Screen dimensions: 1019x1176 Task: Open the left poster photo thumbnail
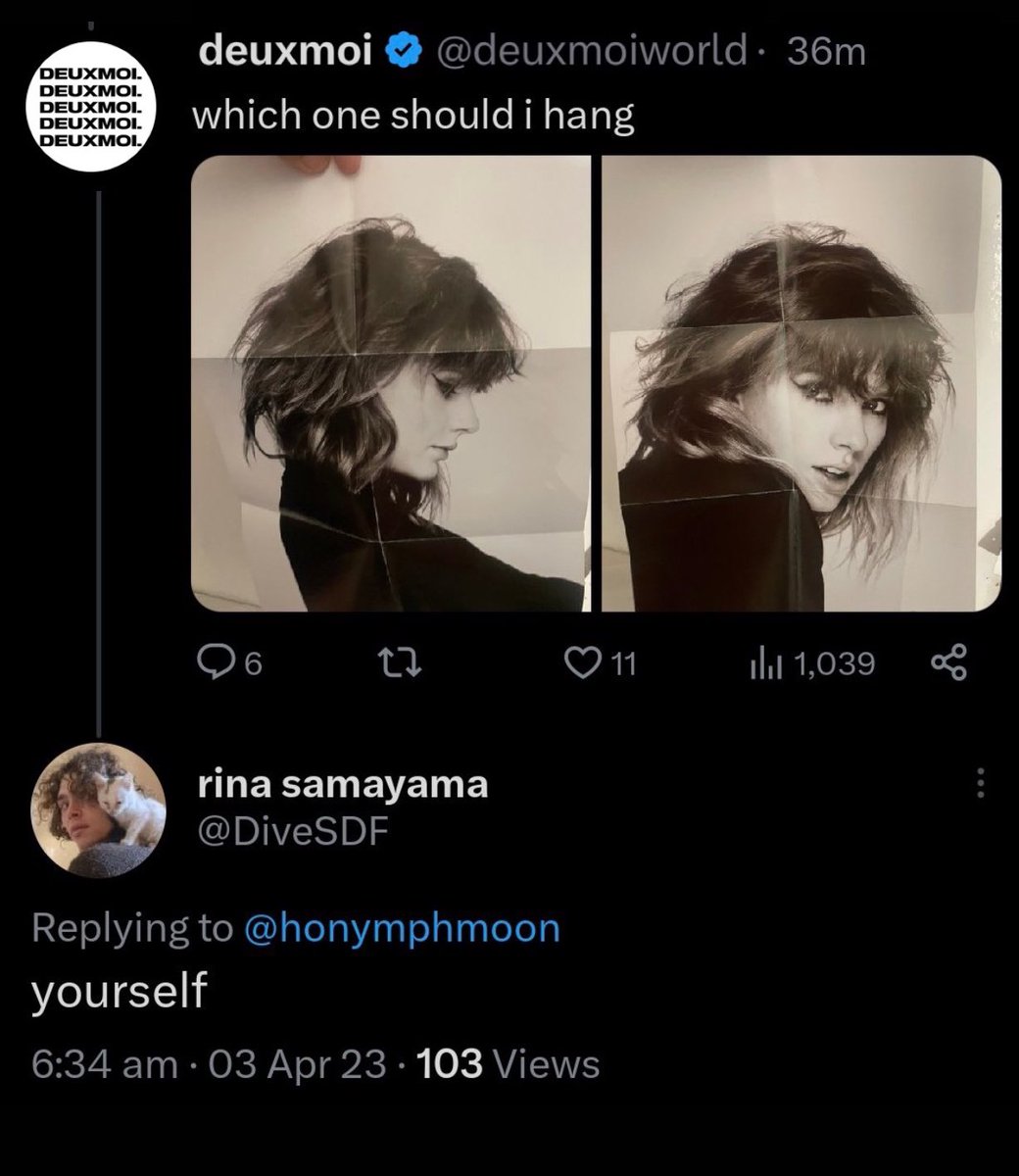[x=390, y=383]
